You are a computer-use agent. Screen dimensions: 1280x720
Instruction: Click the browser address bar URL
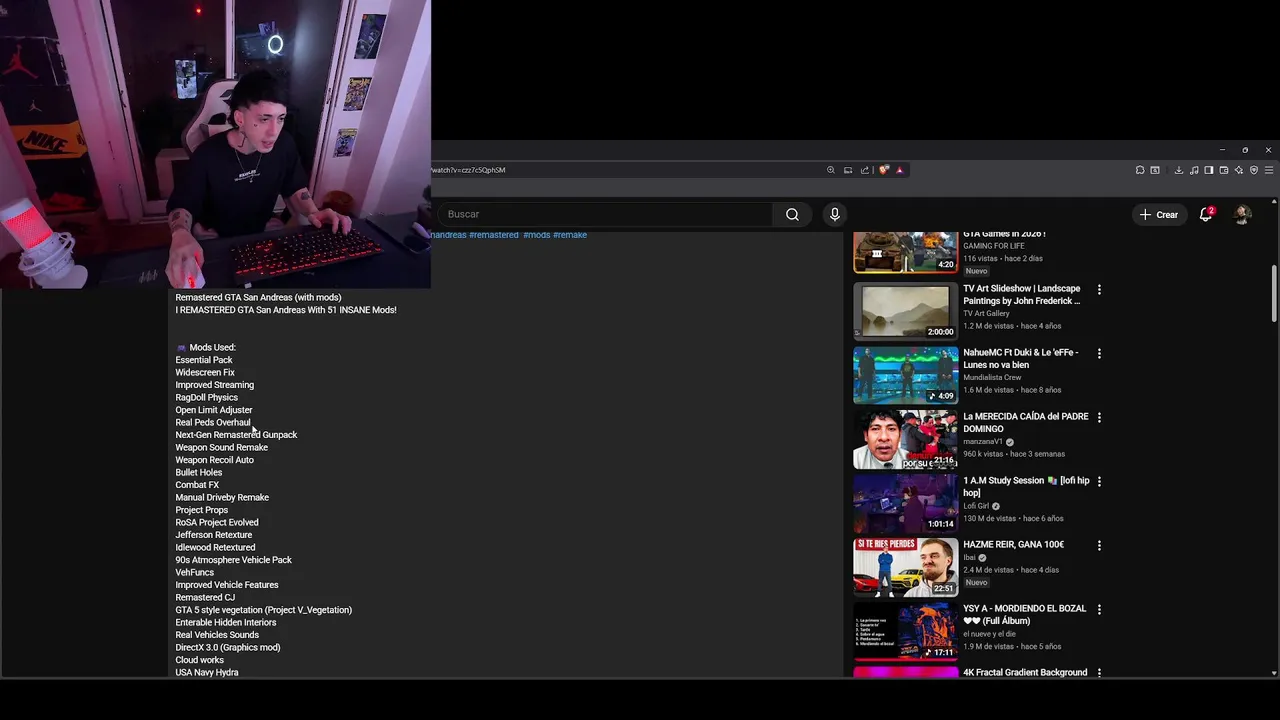tap(468, 170)
